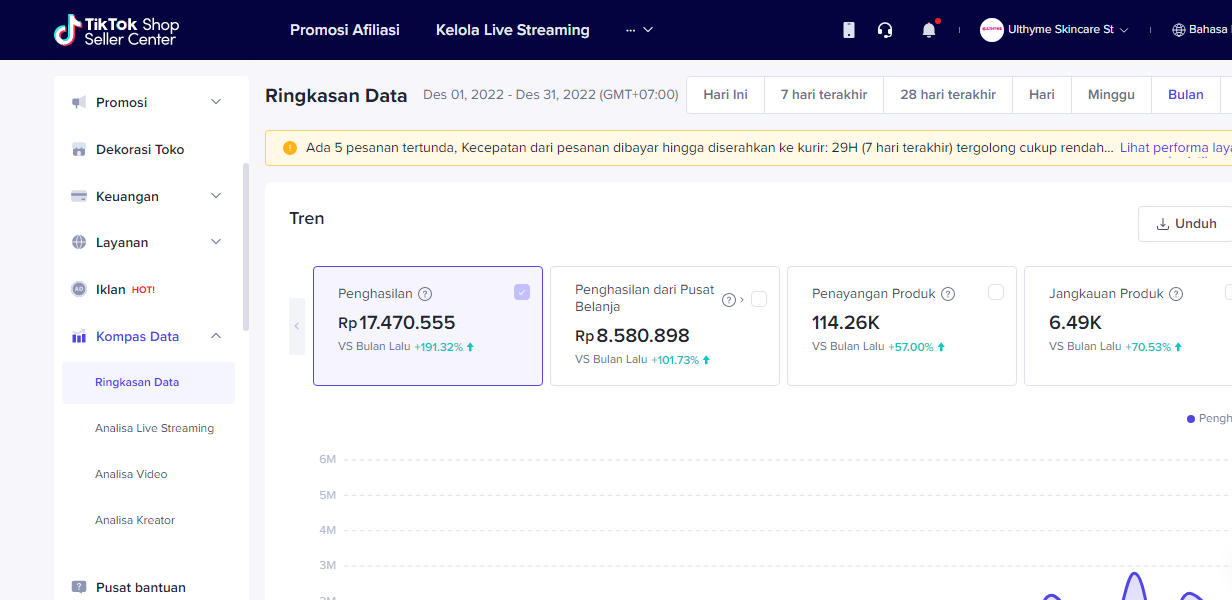Open Analisa Live Streaming menu item
This screenshot has width=1232, height=600.
(x=154, y=428)
